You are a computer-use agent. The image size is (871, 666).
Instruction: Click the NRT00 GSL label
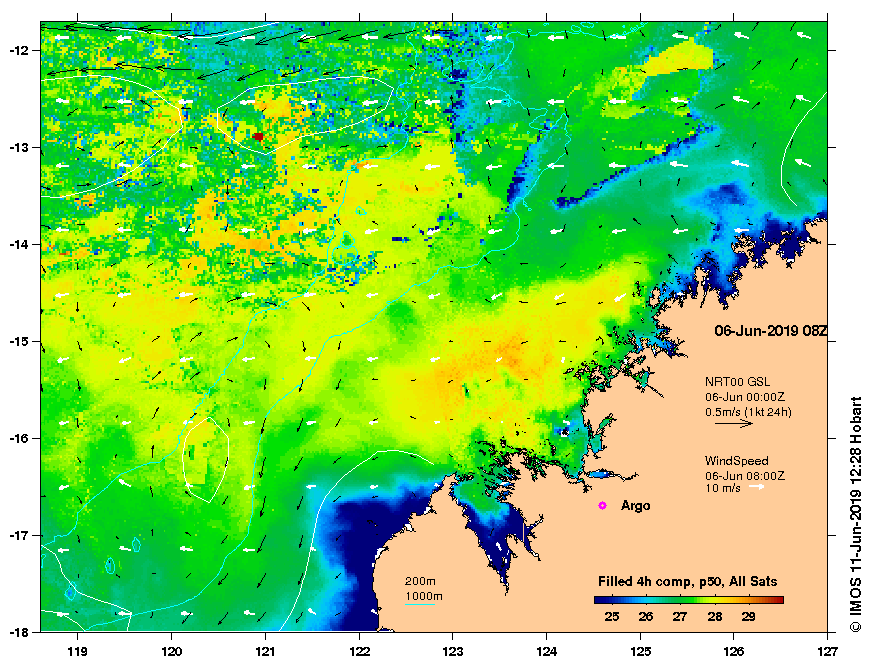click(737, 382)
